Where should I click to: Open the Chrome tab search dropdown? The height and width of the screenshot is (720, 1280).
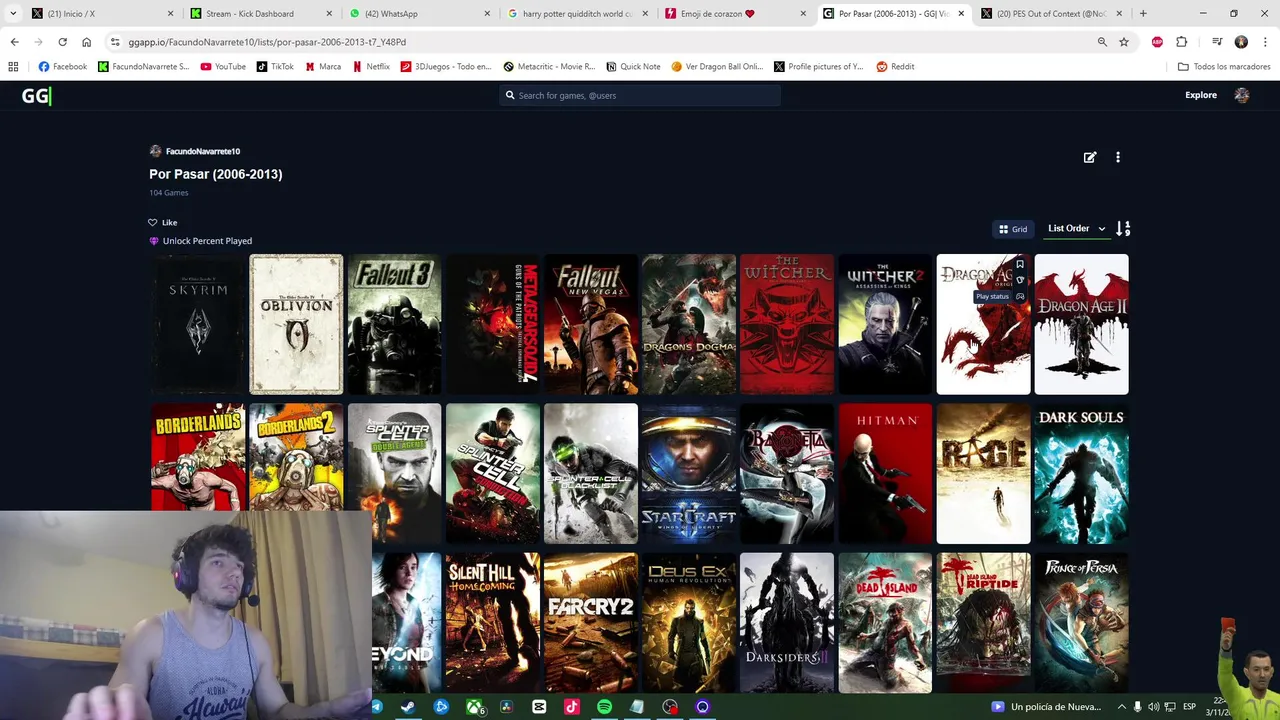13,14
